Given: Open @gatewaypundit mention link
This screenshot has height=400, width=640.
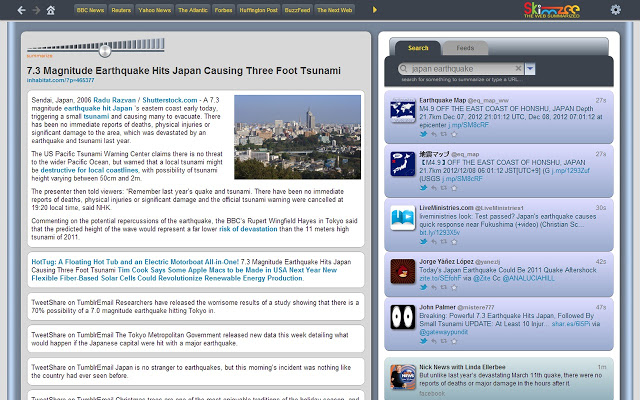Looking at the screenshot, I should pos(444,332).
